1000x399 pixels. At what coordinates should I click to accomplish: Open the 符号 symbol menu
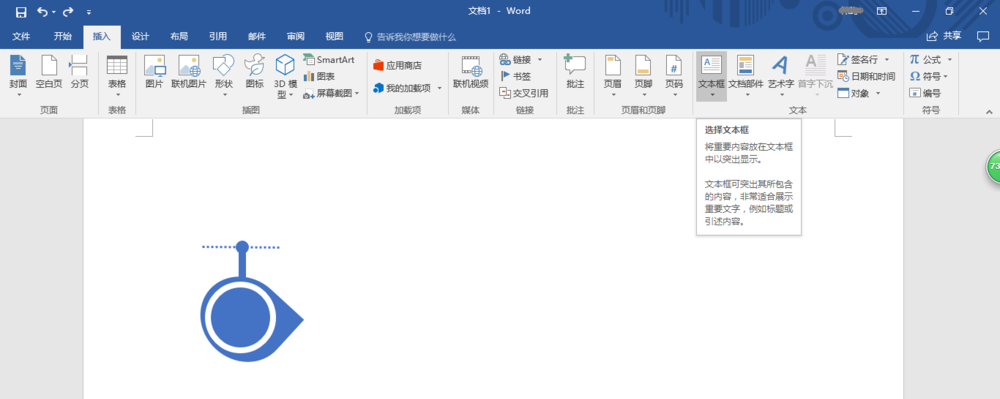tap(929, 76)
